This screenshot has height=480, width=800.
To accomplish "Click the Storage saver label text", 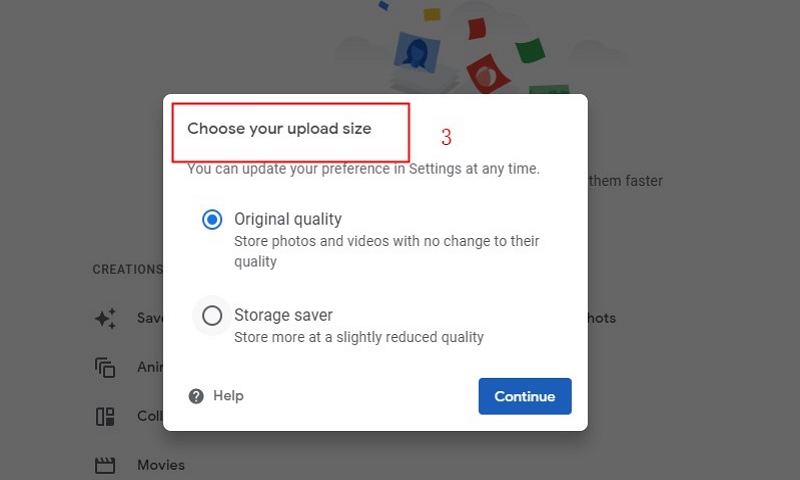I will (283, 315).
